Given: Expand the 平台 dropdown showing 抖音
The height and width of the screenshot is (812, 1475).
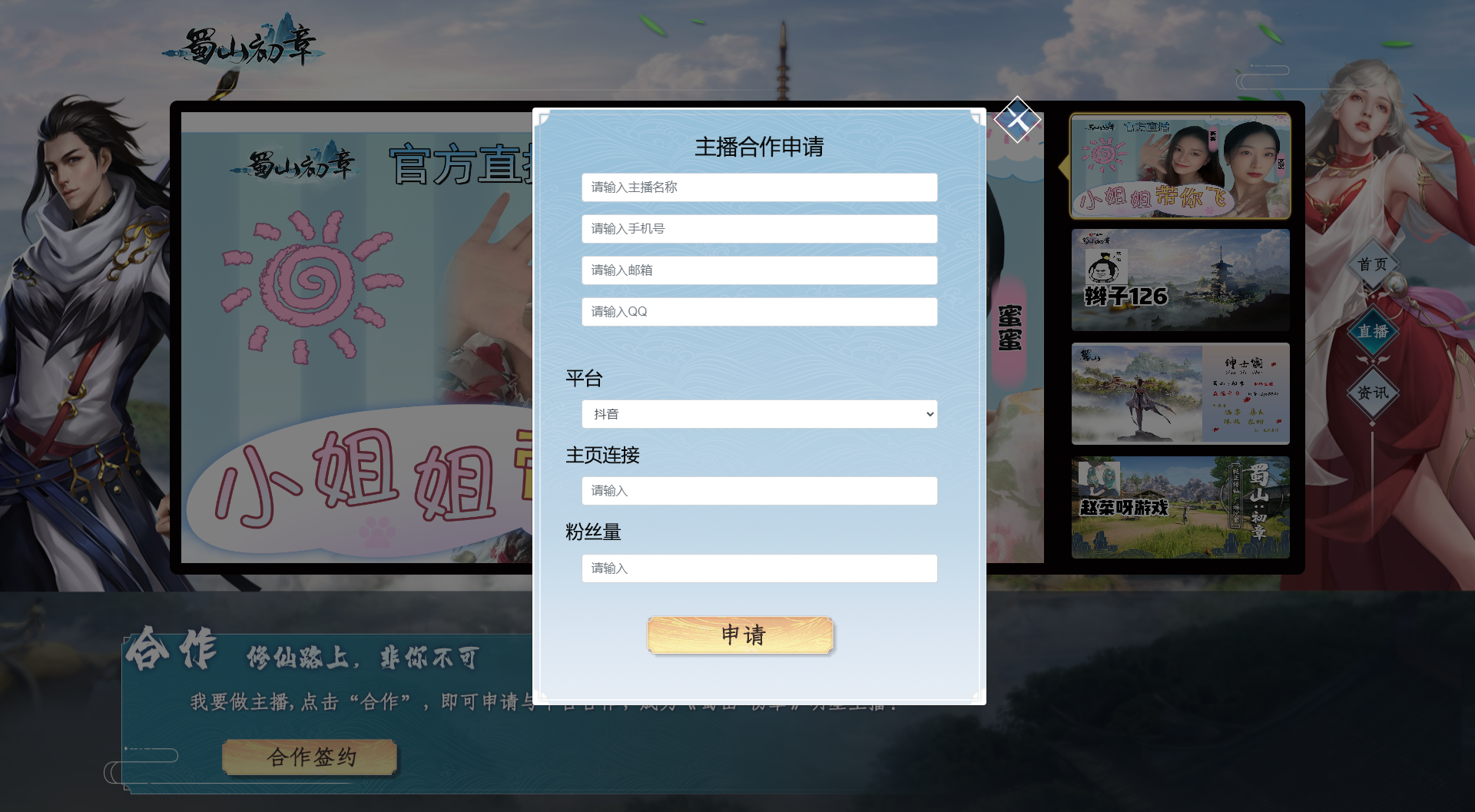Looking at the screenshot, I should pos(760,414).
